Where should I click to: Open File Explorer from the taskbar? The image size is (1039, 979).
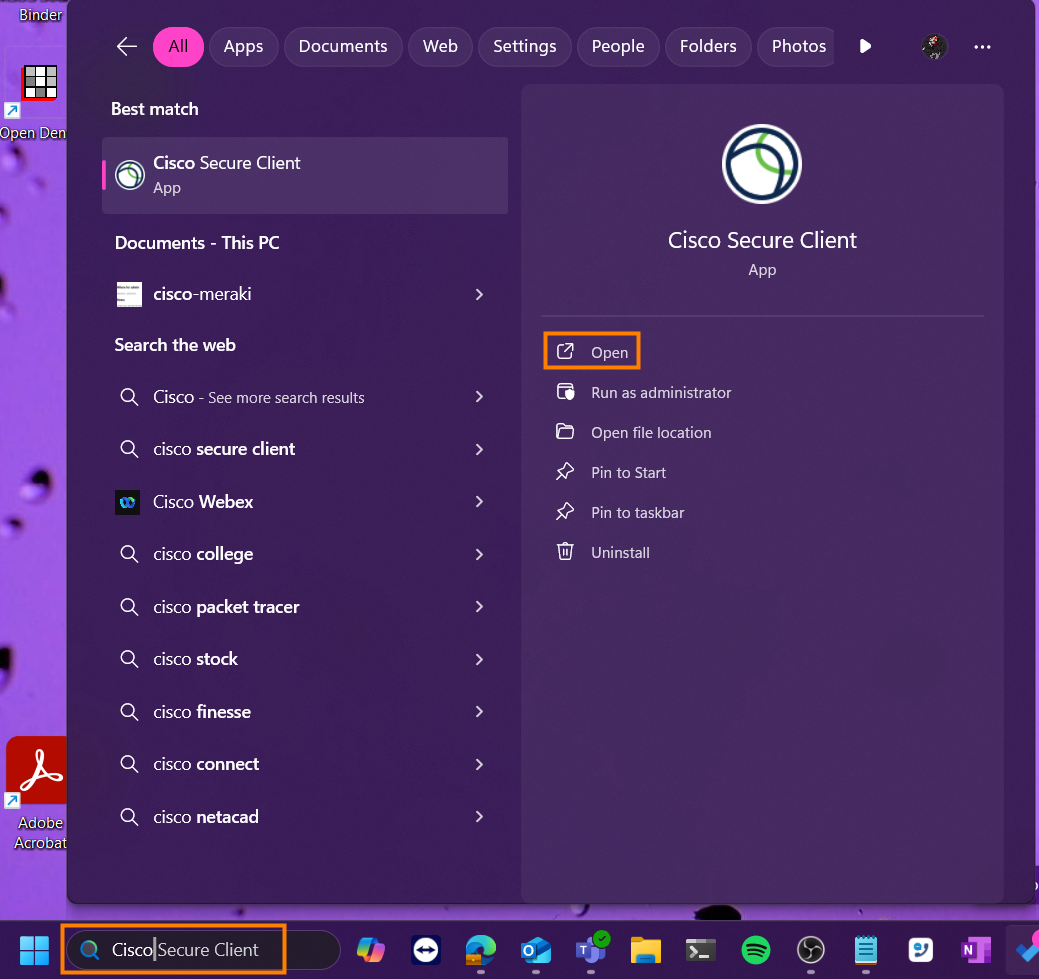click(645, 950)
